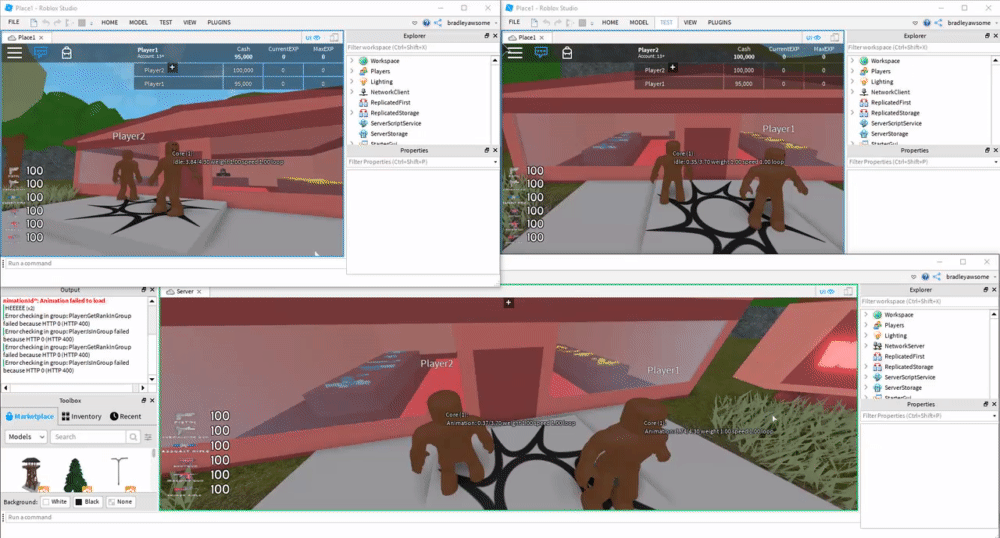Float the Output panel with its undock icon
The image size is (1000, 538).
click(x=143, y=290)
